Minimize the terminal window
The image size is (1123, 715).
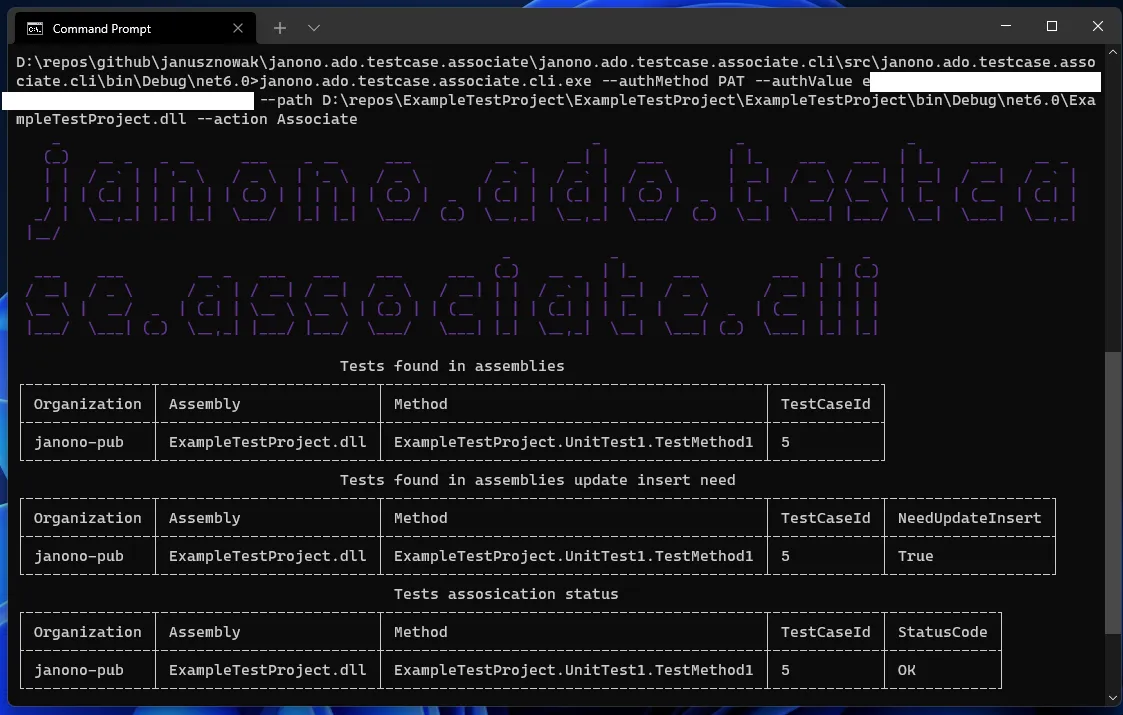(1006, 26)
